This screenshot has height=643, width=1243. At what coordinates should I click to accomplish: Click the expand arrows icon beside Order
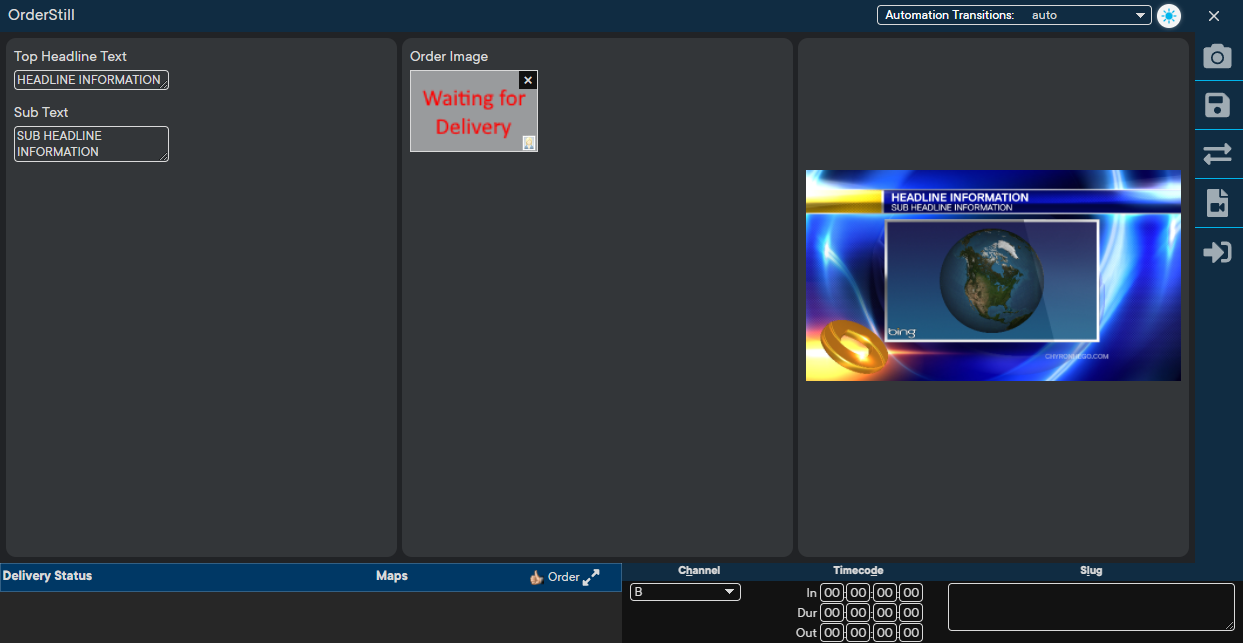(x=591, y=577)
